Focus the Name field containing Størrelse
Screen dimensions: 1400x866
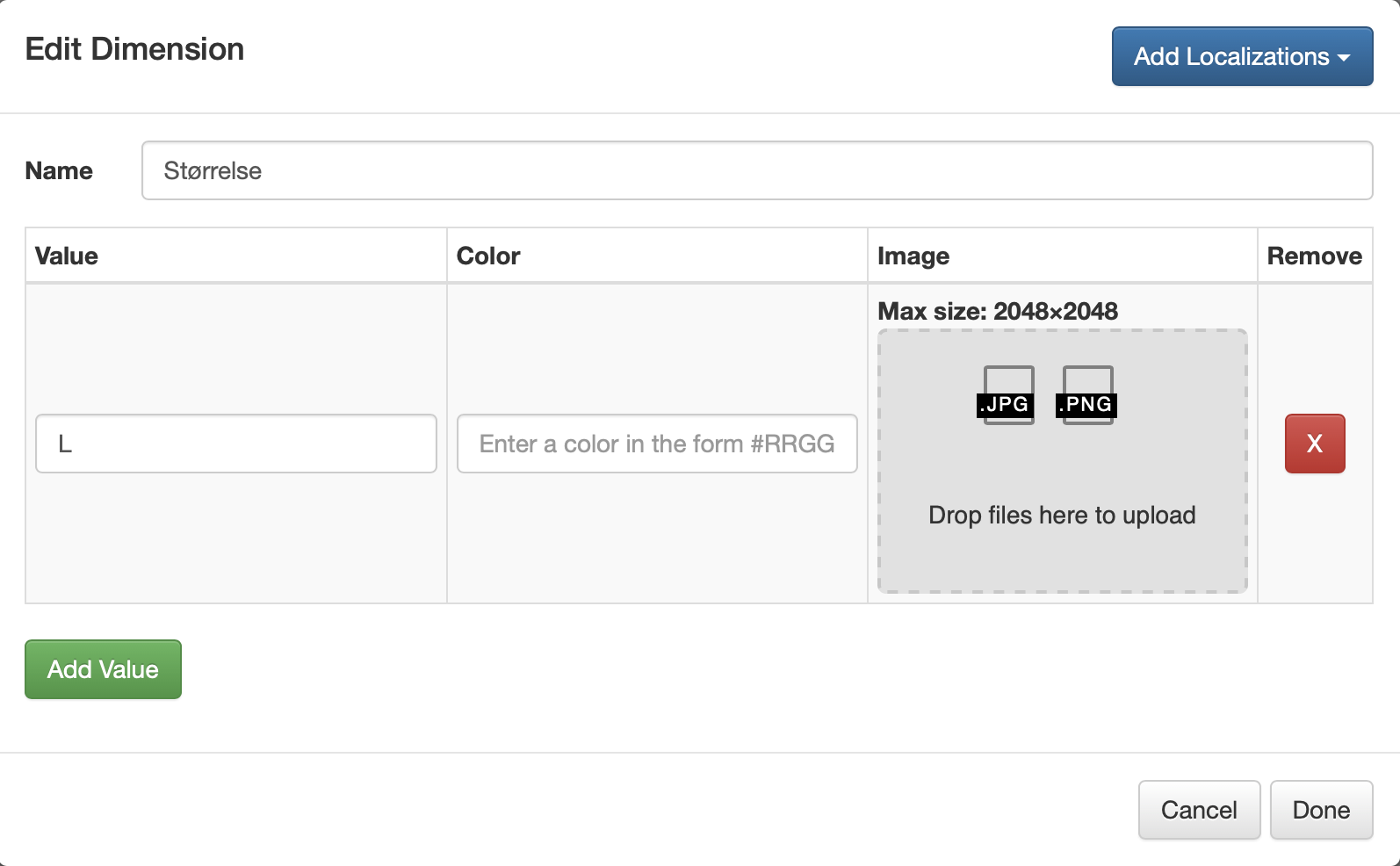click(756, 170)
